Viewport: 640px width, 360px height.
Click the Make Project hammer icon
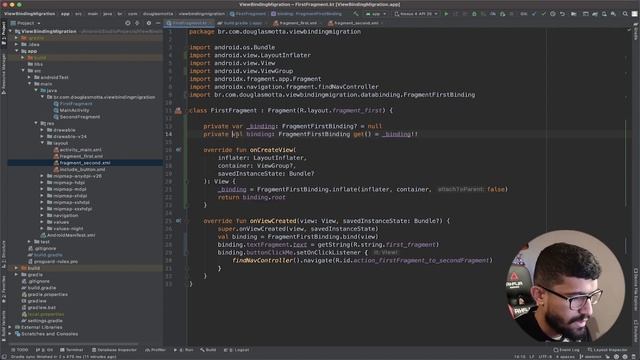tap(356, 14)
